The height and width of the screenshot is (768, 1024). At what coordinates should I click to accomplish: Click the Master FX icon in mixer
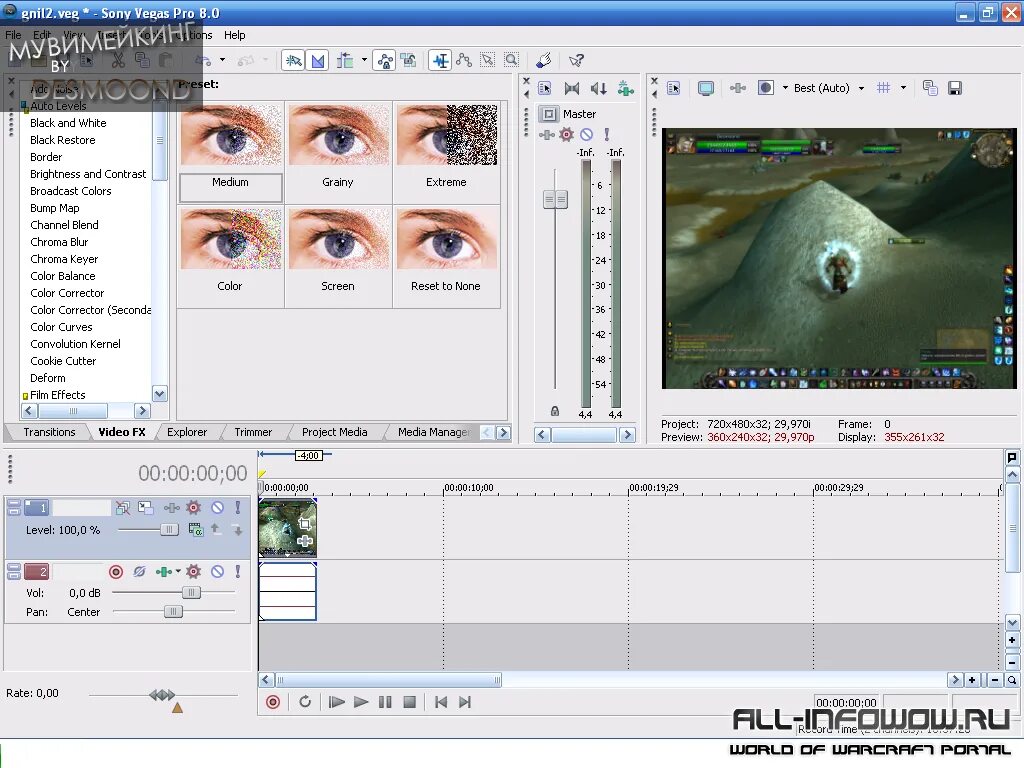pyautogui.click(x=566, y=135)
